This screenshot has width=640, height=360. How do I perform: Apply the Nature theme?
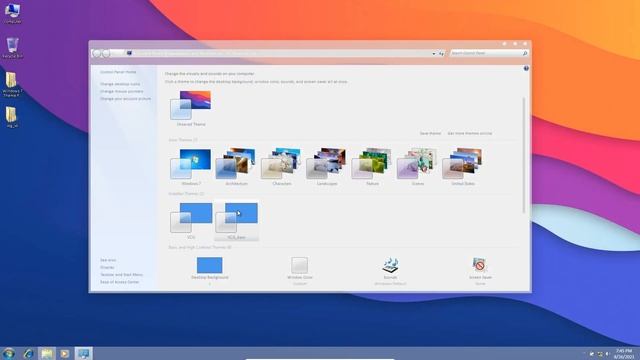[372, 164]
